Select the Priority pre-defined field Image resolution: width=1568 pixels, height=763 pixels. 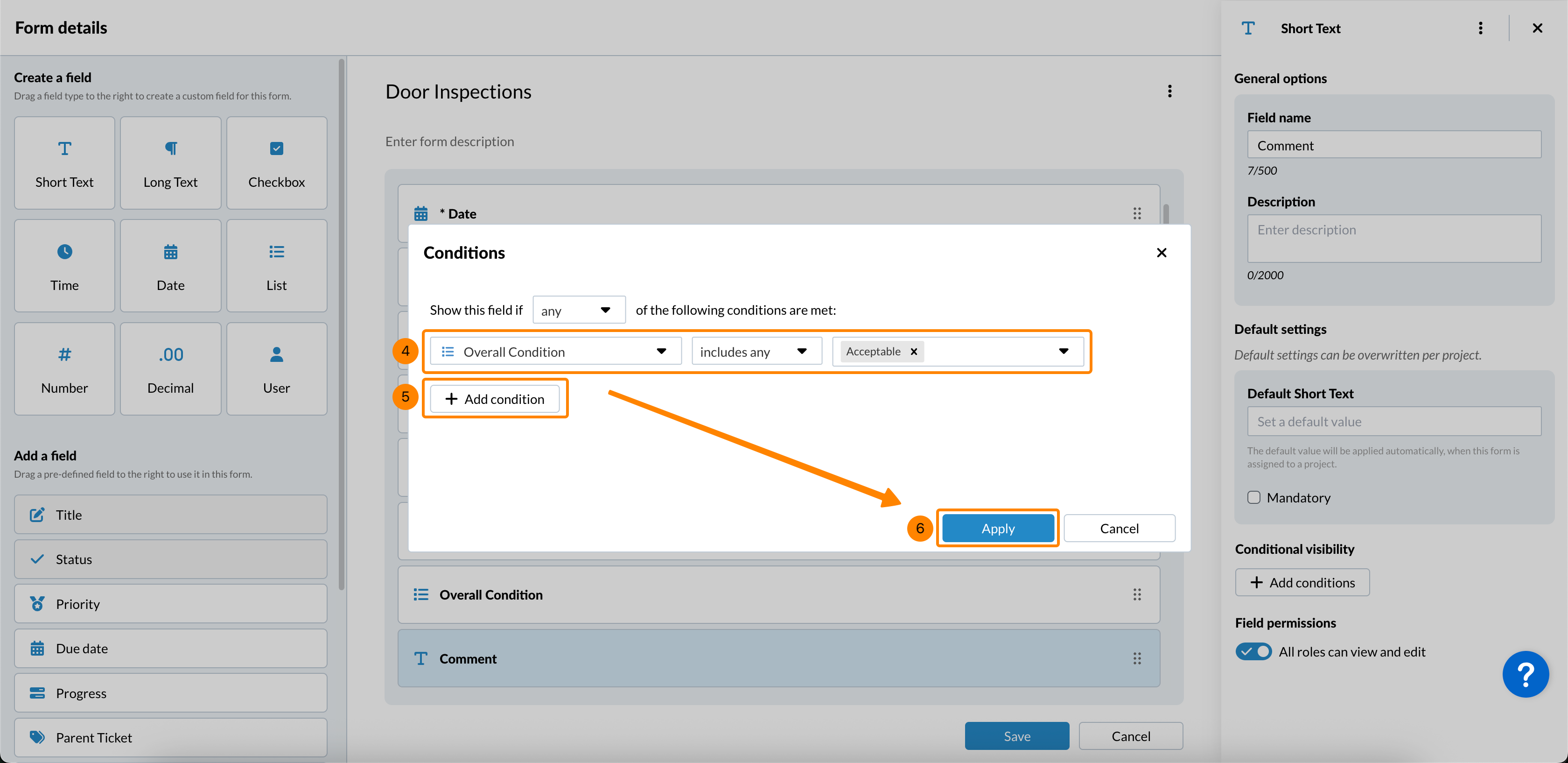coord(170,604)
